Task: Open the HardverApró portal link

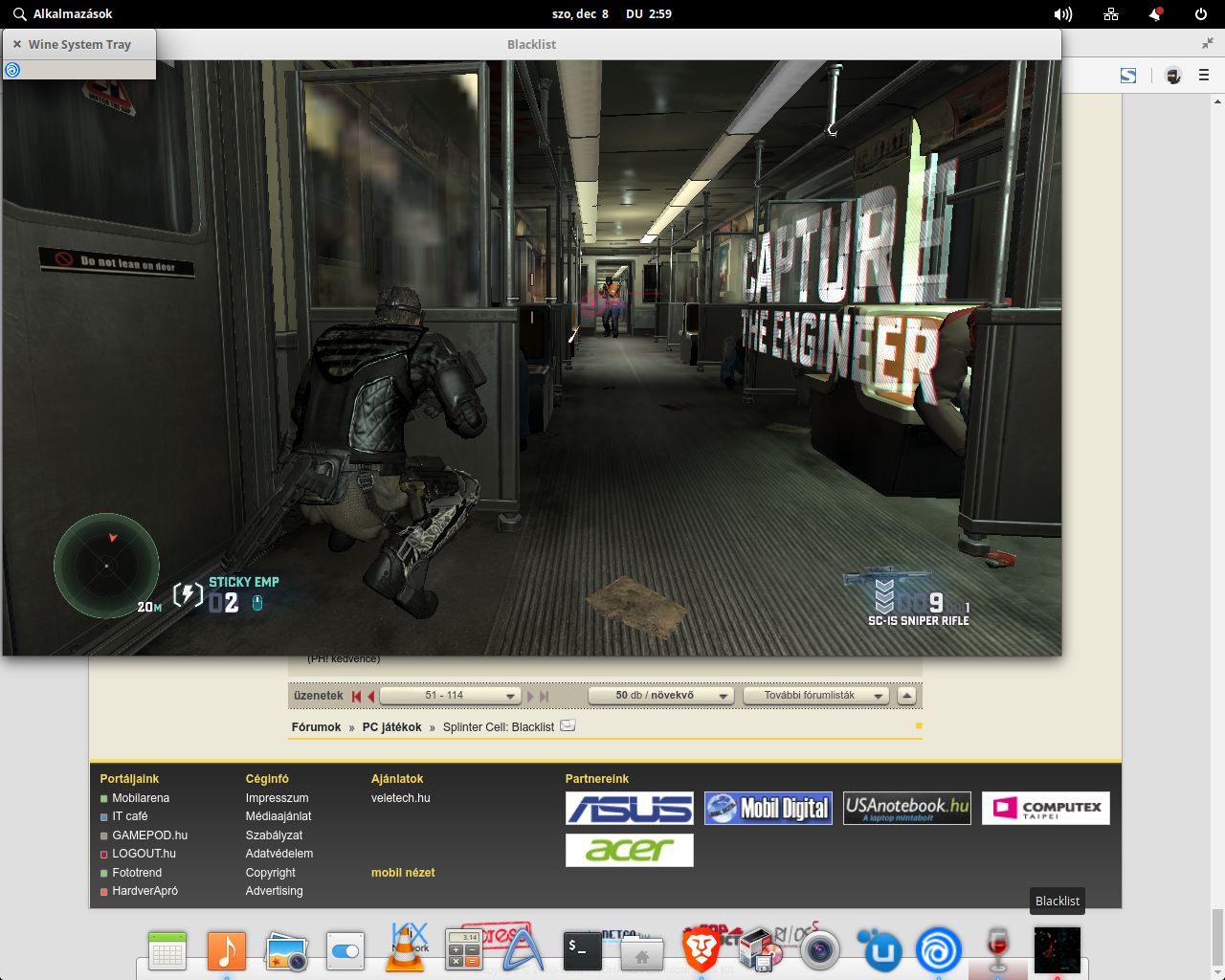Action: 145,891
